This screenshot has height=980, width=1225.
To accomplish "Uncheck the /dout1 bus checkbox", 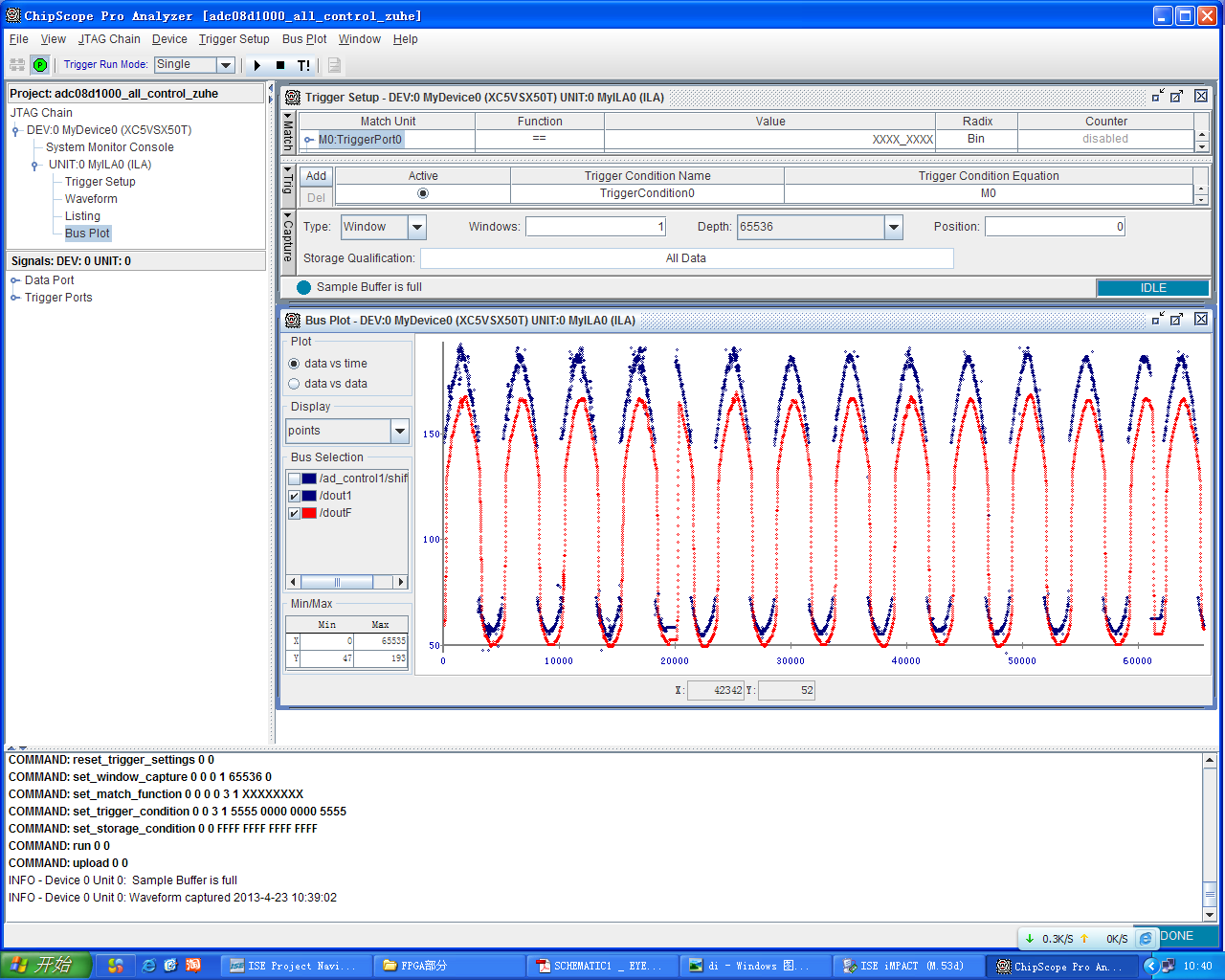I will [295, 496].
